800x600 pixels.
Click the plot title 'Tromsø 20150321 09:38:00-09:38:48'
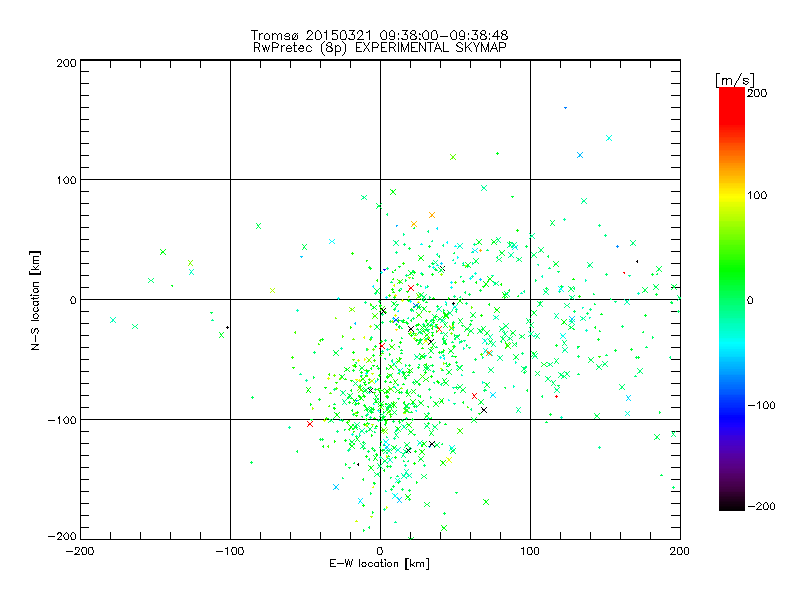[x=379, y=35]
